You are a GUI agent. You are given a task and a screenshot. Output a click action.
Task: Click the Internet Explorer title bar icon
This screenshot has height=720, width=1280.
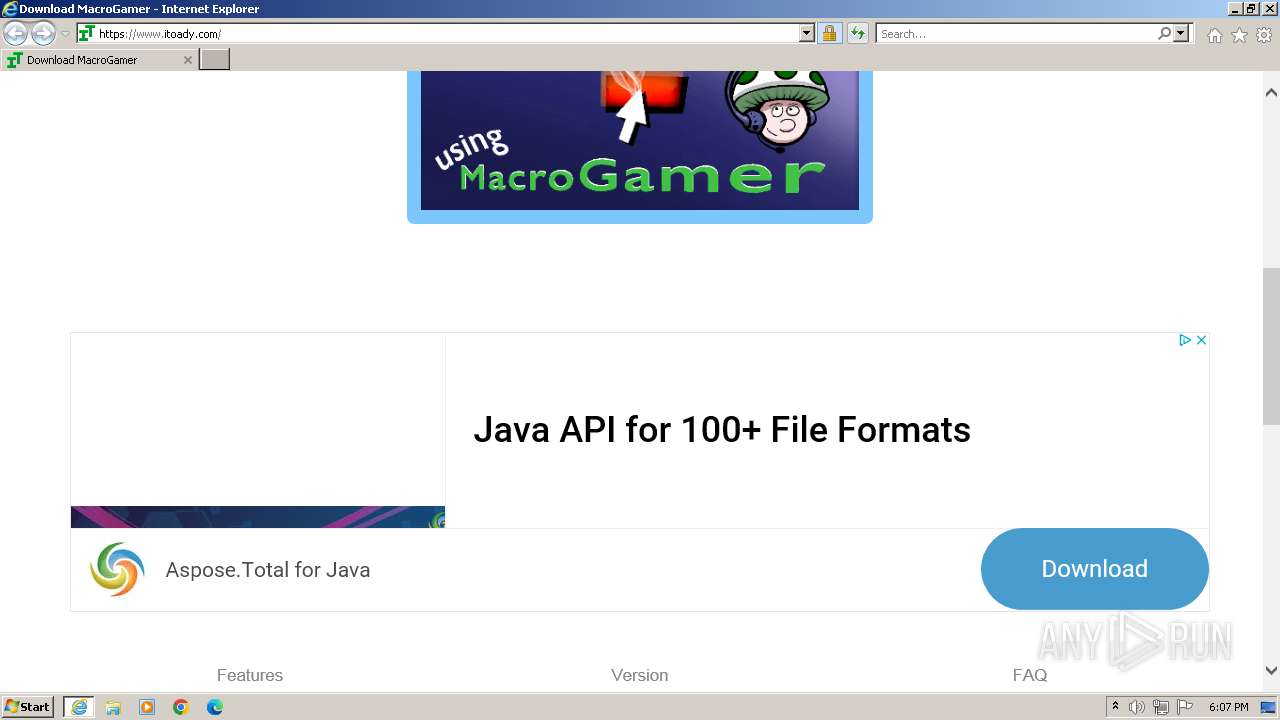pos(9,8)
